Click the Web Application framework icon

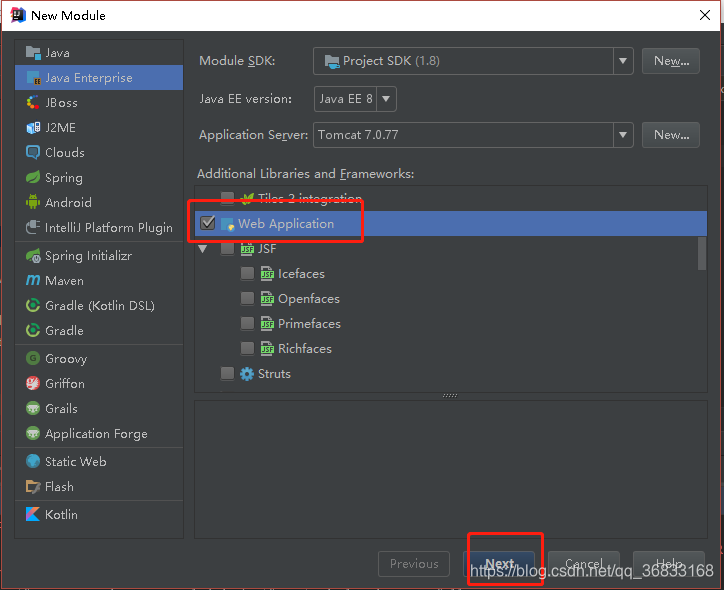point(228,224)
